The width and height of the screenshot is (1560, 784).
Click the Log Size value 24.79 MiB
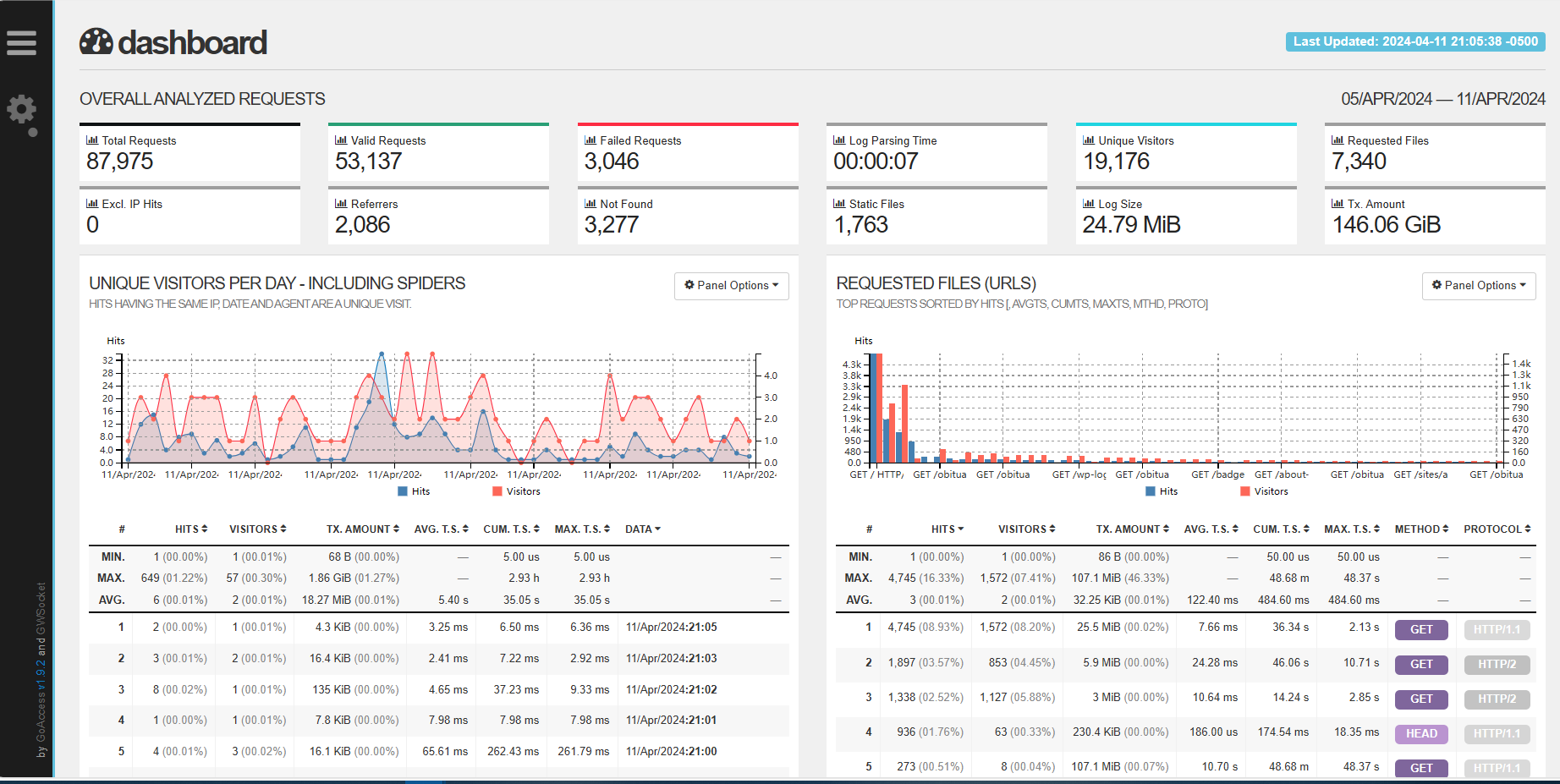coord(1132,225)
